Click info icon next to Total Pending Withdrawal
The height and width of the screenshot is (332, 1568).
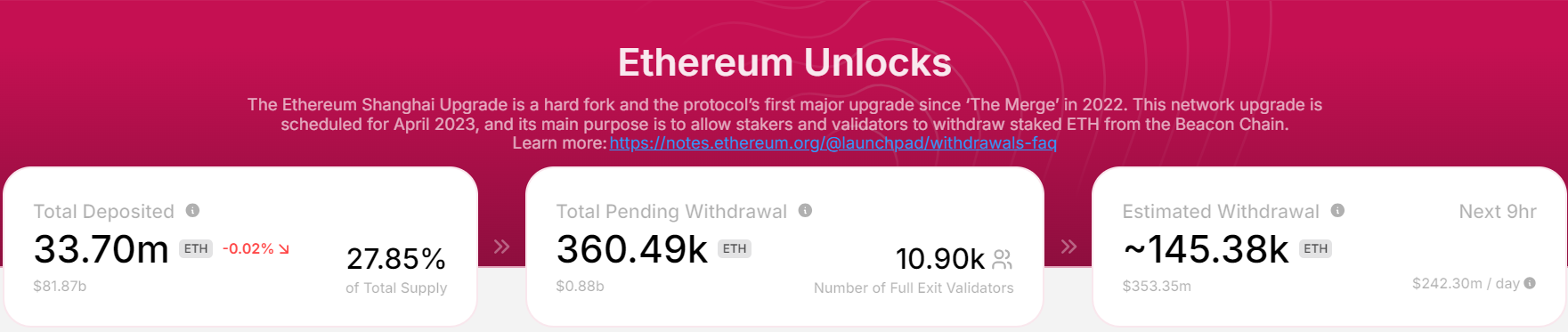point(805,211)
